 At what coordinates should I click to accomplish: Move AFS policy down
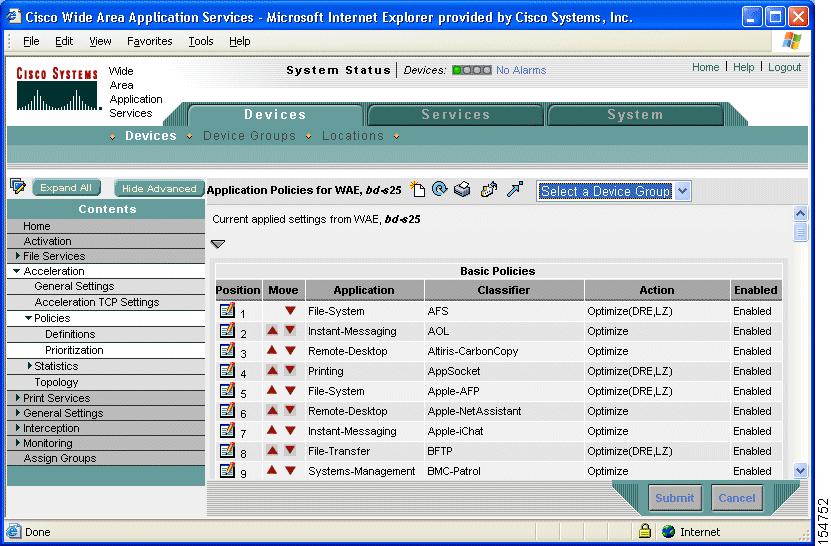290,311
